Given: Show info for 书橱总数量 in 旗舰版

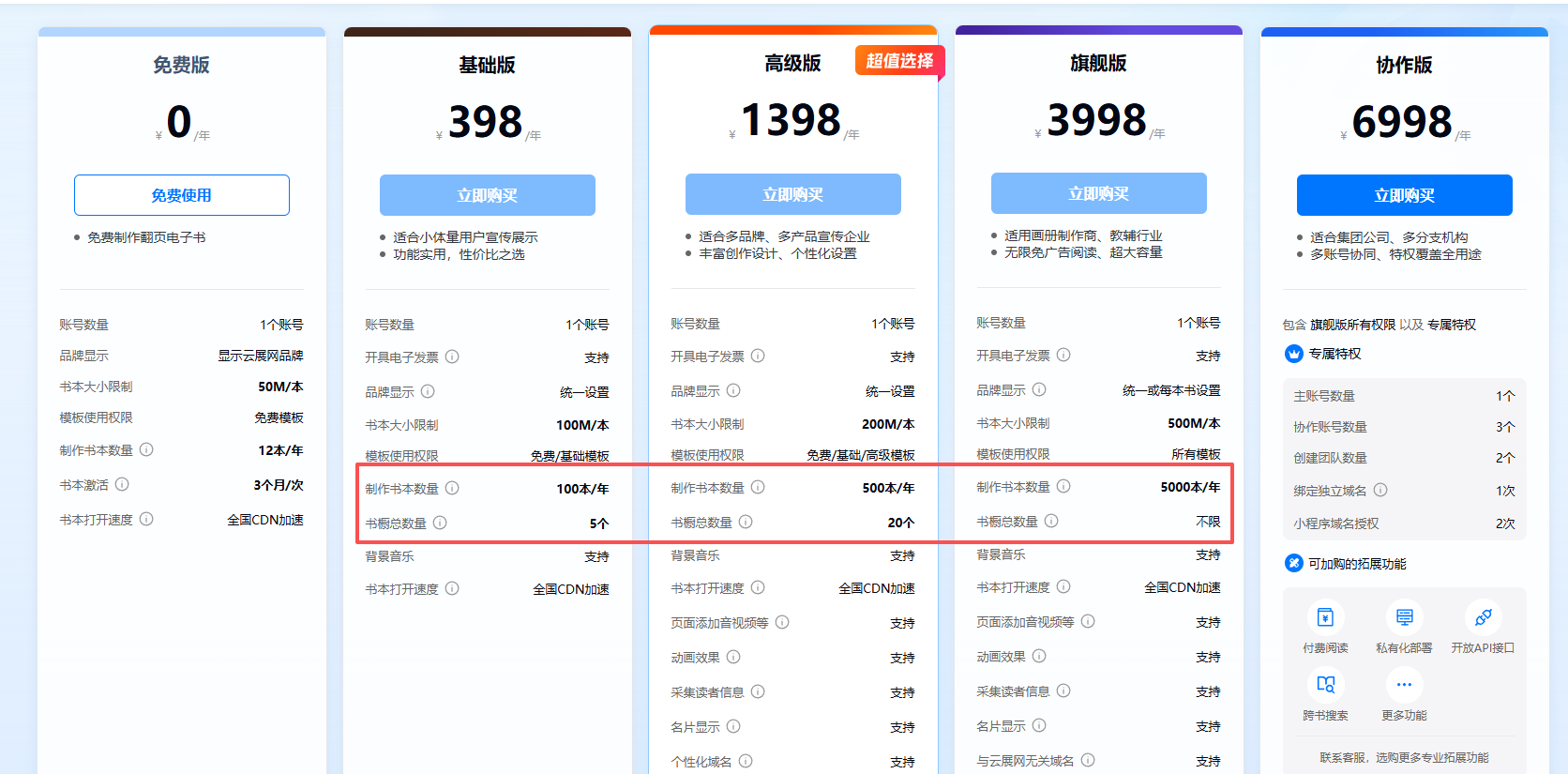Looking at the screenshot, I should (x=1051, y=521).
